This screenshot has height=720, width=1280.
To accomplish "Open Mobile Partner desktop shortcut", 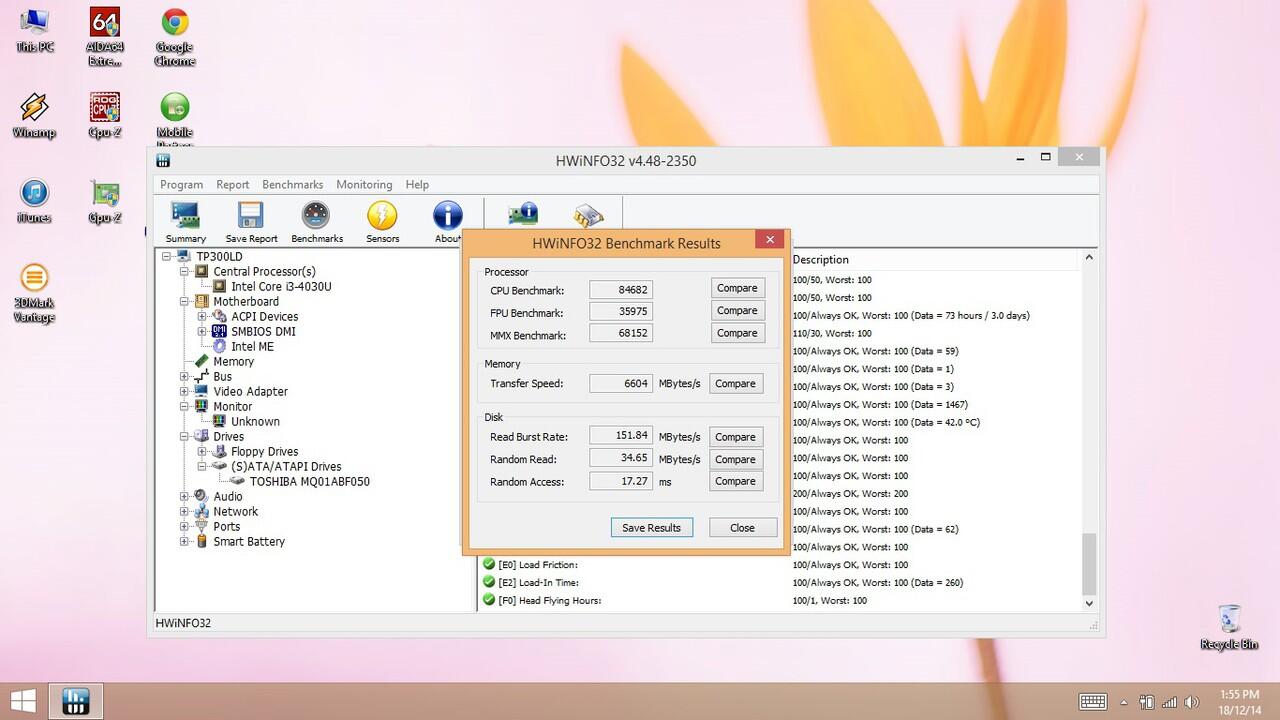I will [x=175, y=120].
